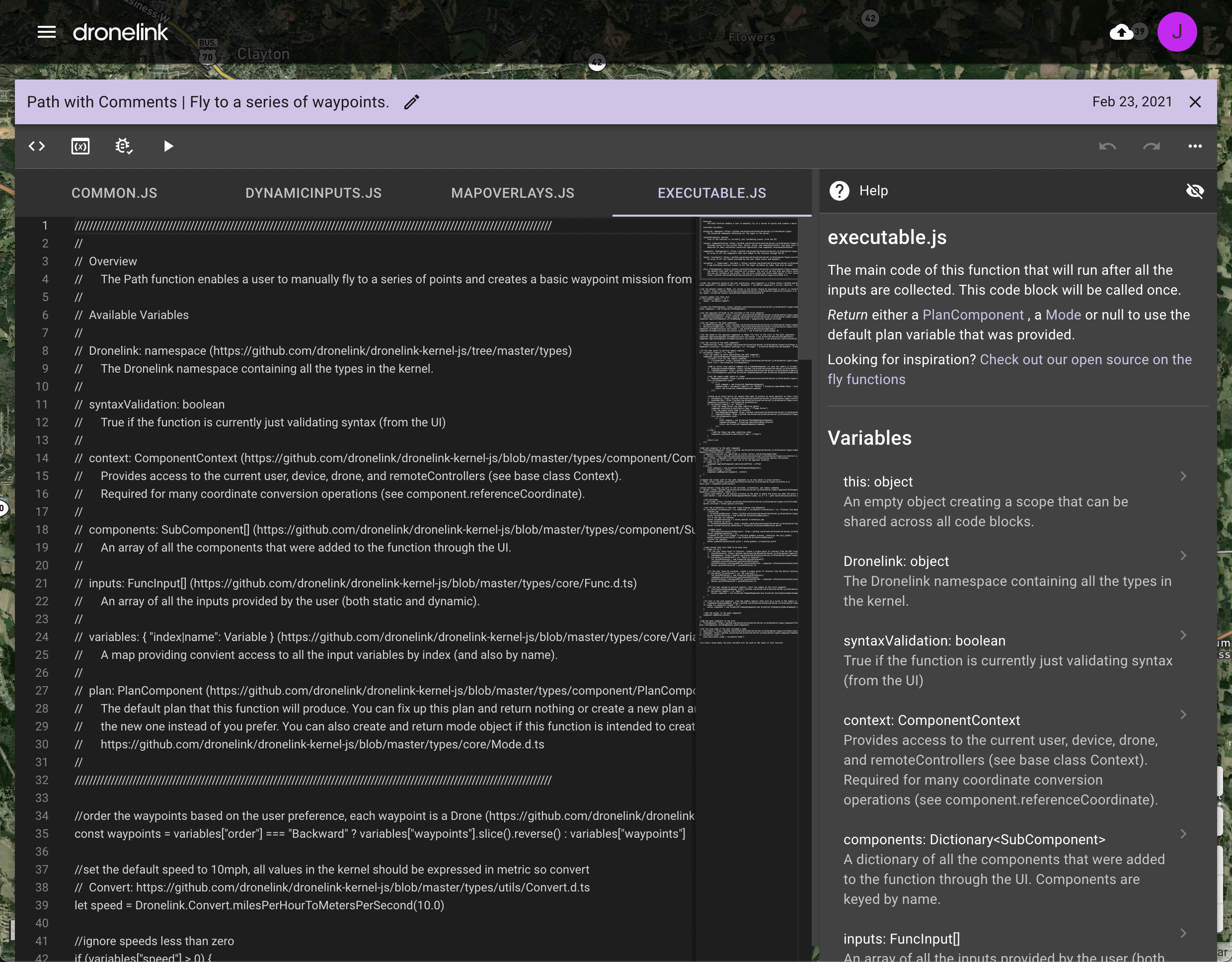Edit the function title with pencil icon
This screenshot has width=1232, height=962.
(x=412, y=101)
